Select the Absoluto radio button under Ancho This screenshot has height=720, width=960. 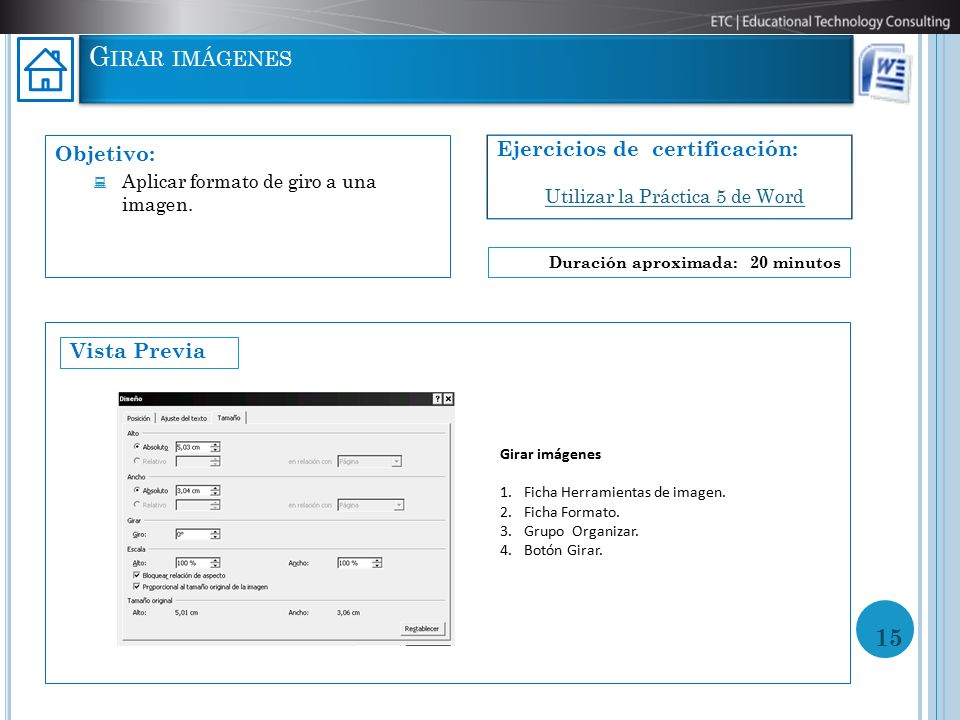pos(137,490)
